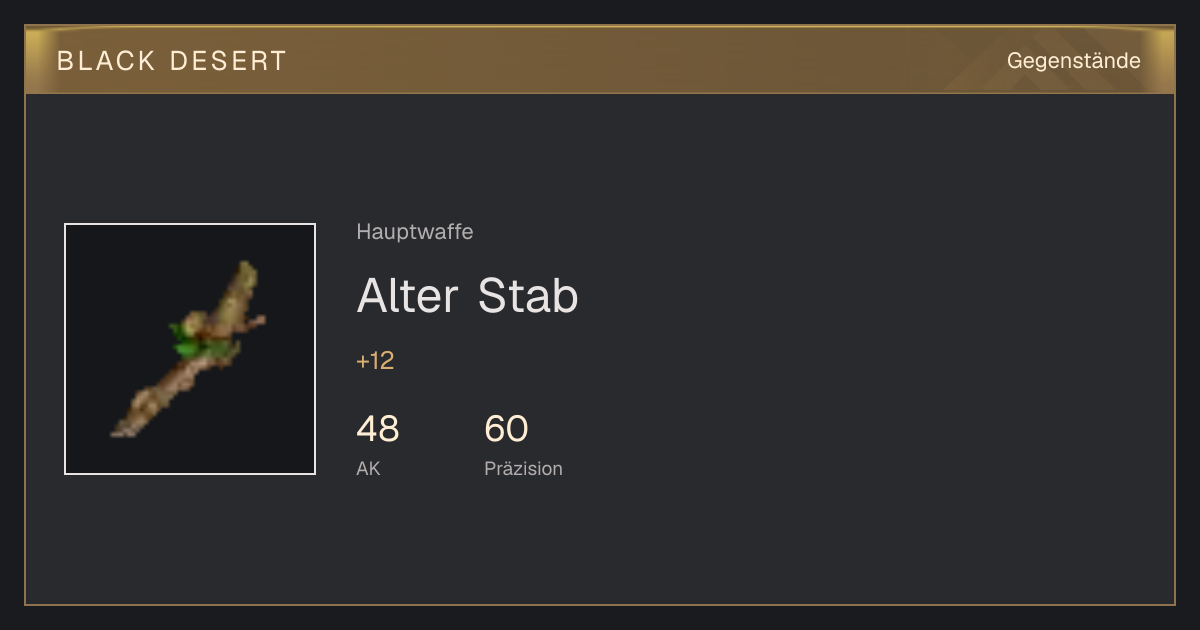Click the 60 precision value

[506, 429]
